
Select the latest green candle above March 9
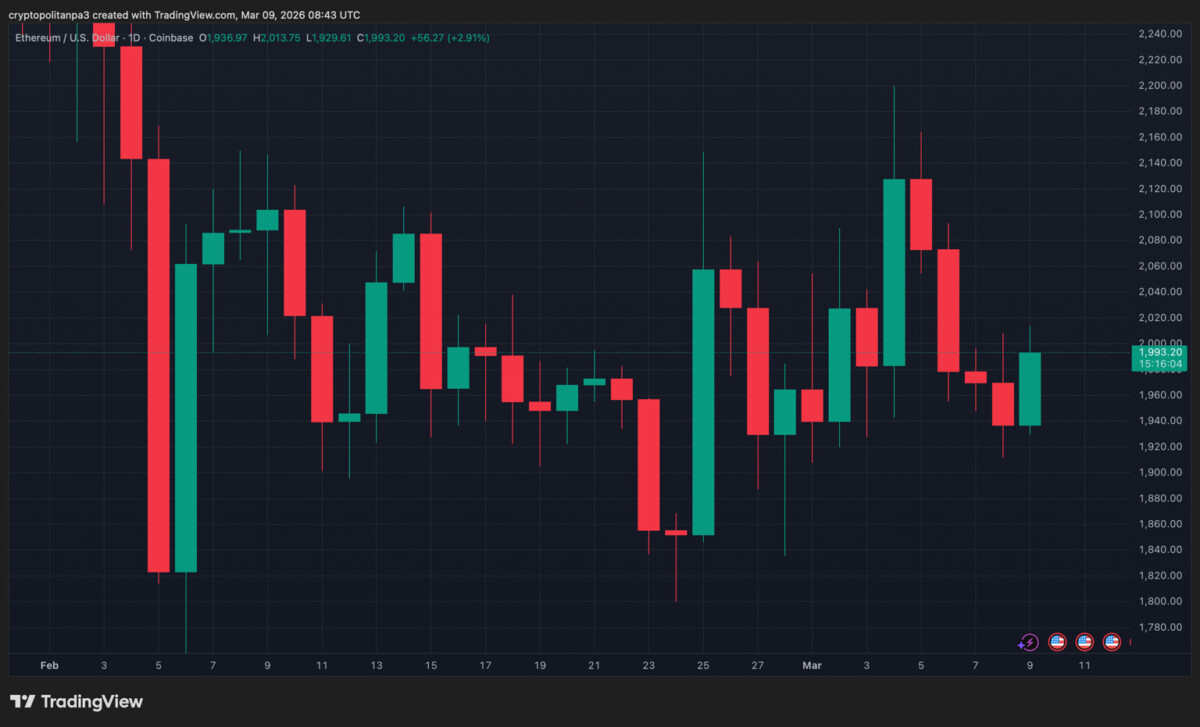click(1029, 389)
